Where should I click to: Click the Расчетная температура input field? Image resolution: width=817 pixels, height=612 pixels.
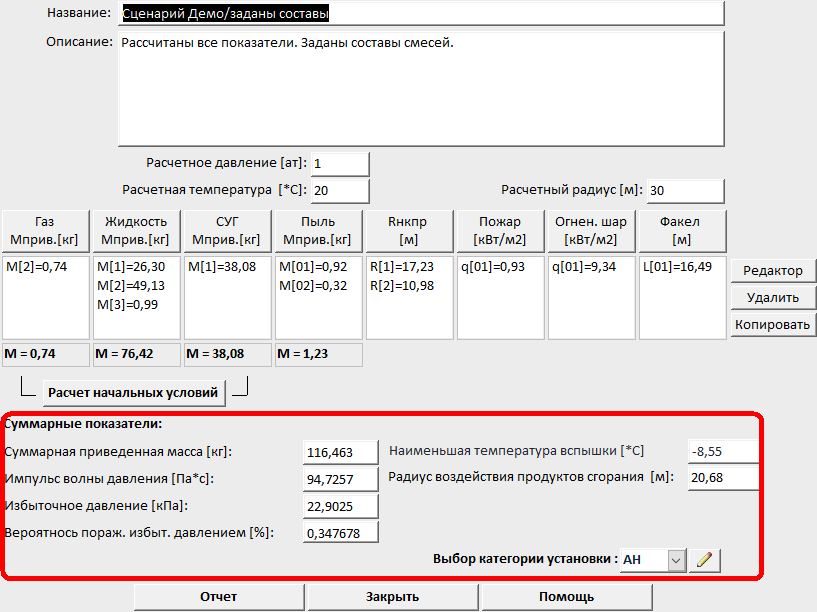340,191
